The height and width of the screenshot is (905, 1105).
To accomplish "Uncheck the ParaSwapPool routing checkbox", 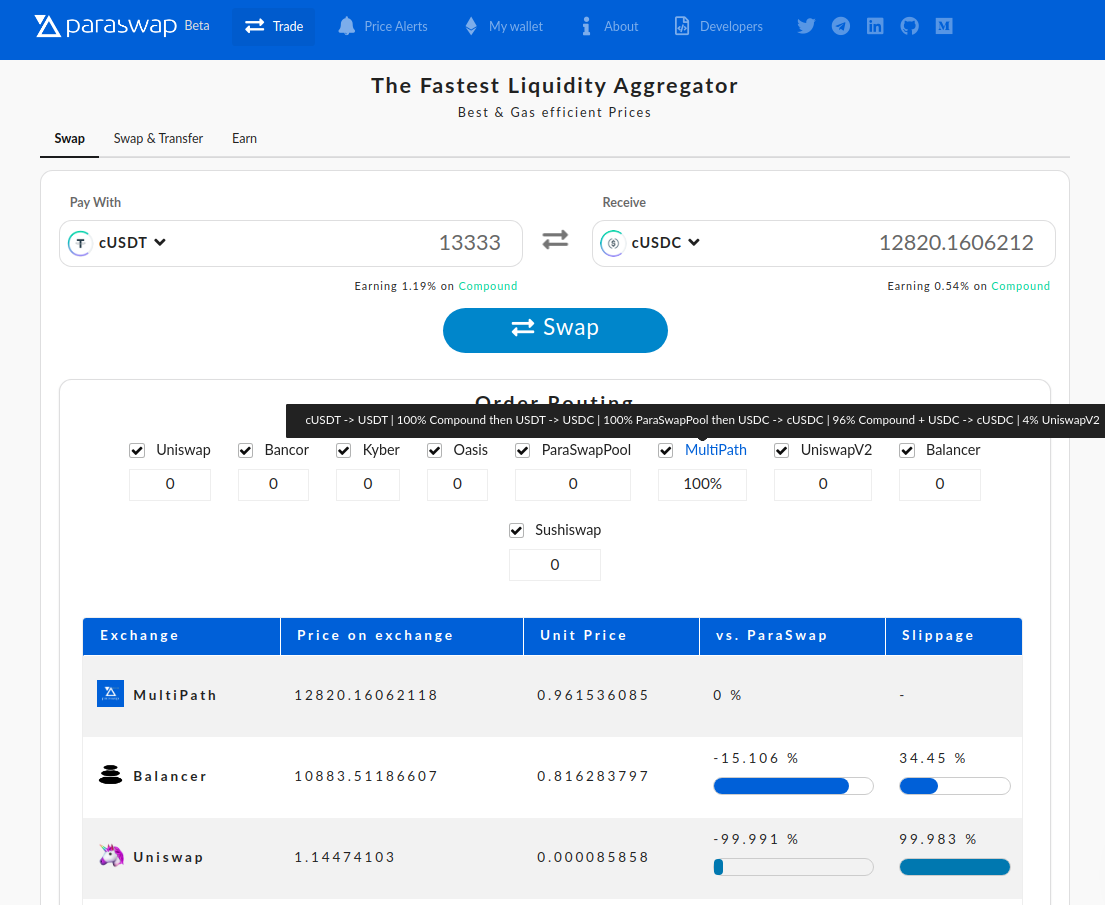I will [522, 450].
